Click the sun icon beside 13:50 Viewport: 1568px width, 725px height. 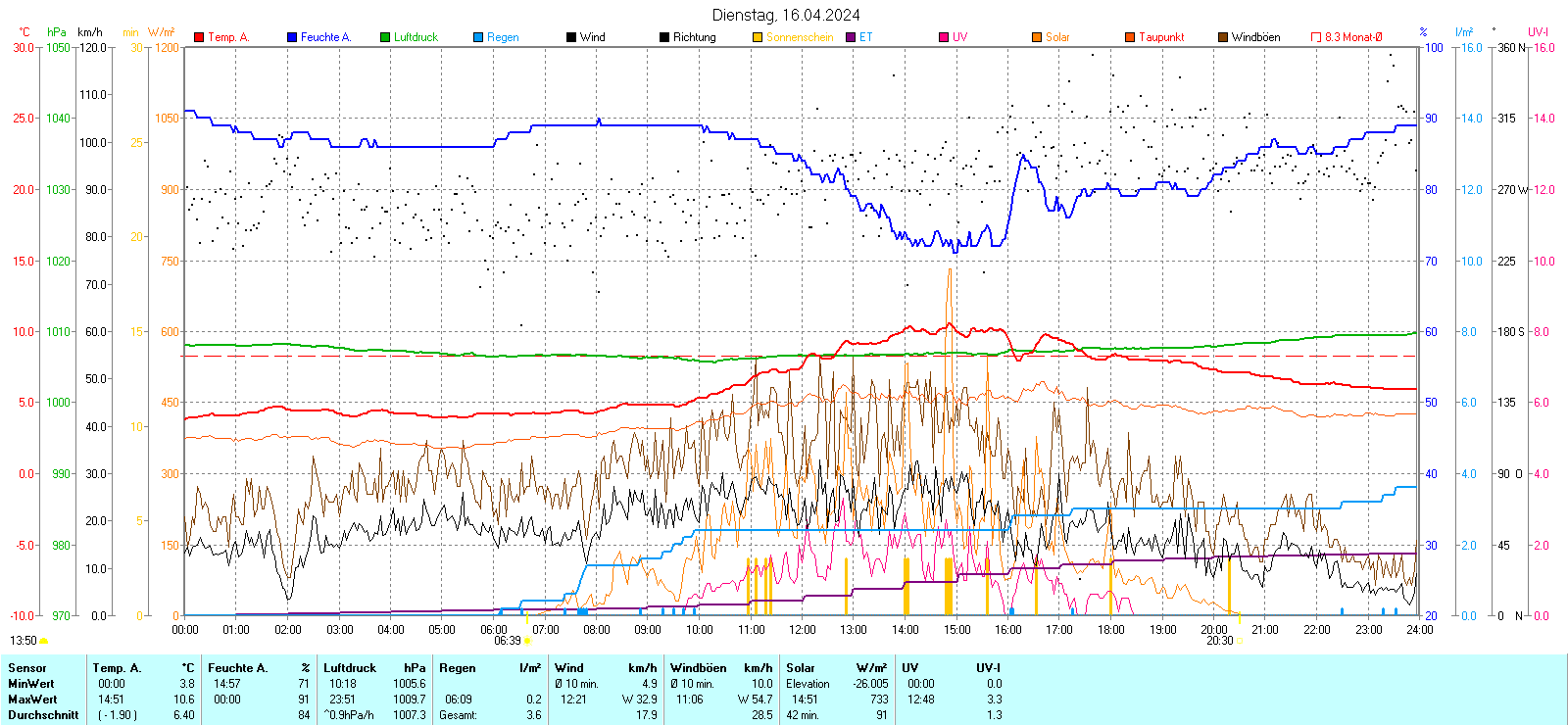pos(44,641)
